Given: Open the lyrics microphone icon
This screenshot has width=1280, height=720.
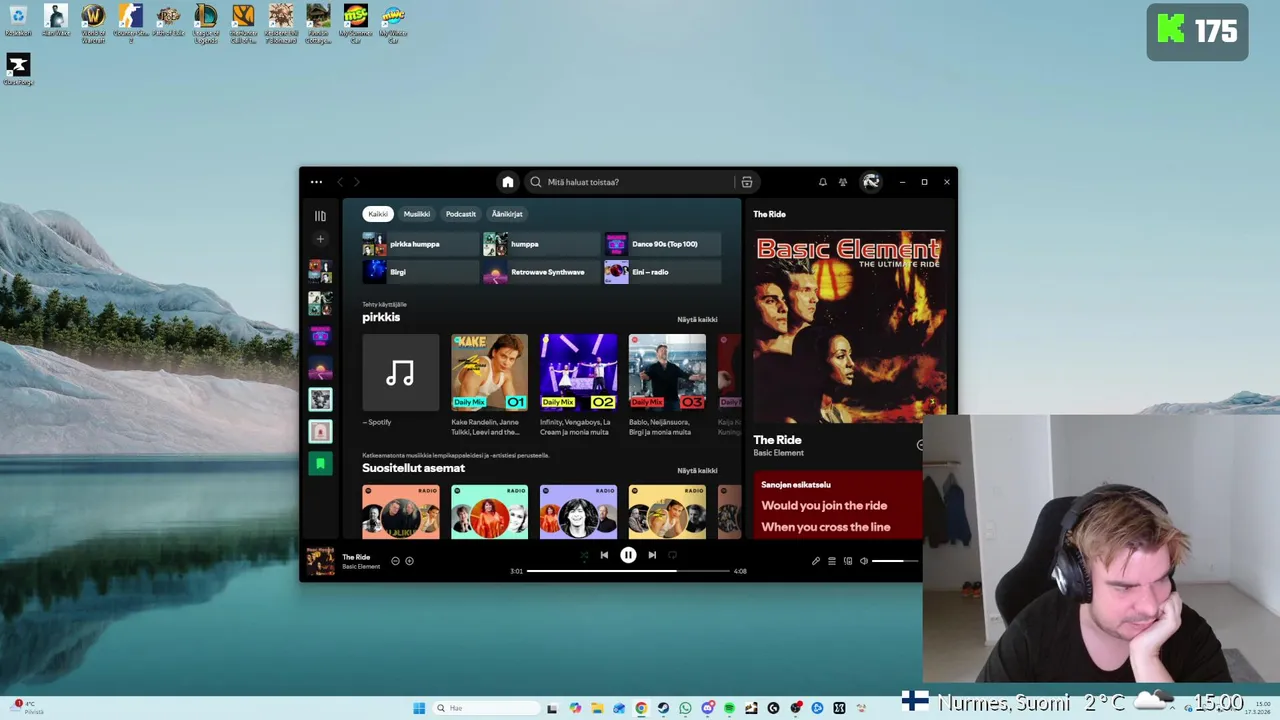Looking at the screenshot, I should (815, 561).
